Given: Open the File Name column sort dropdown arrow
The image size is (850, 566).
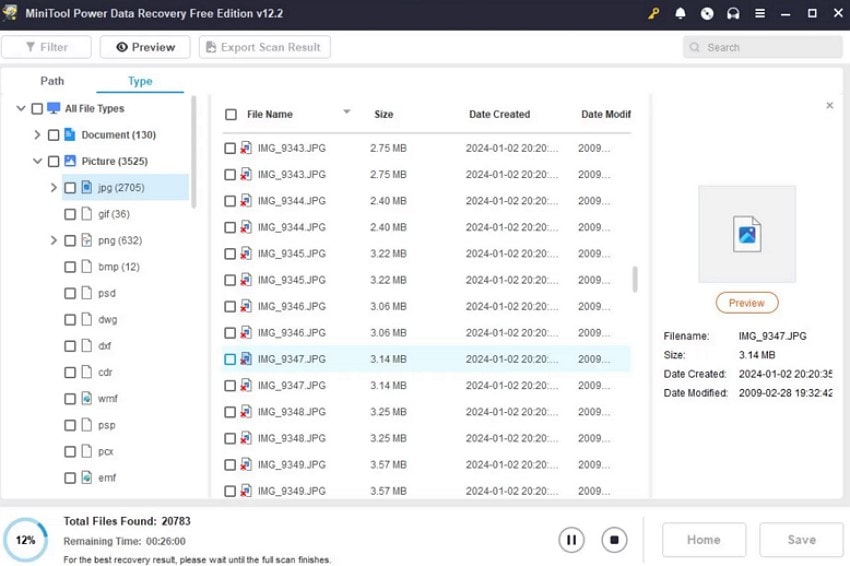Looking at the screenshot, I should [346, 112].
